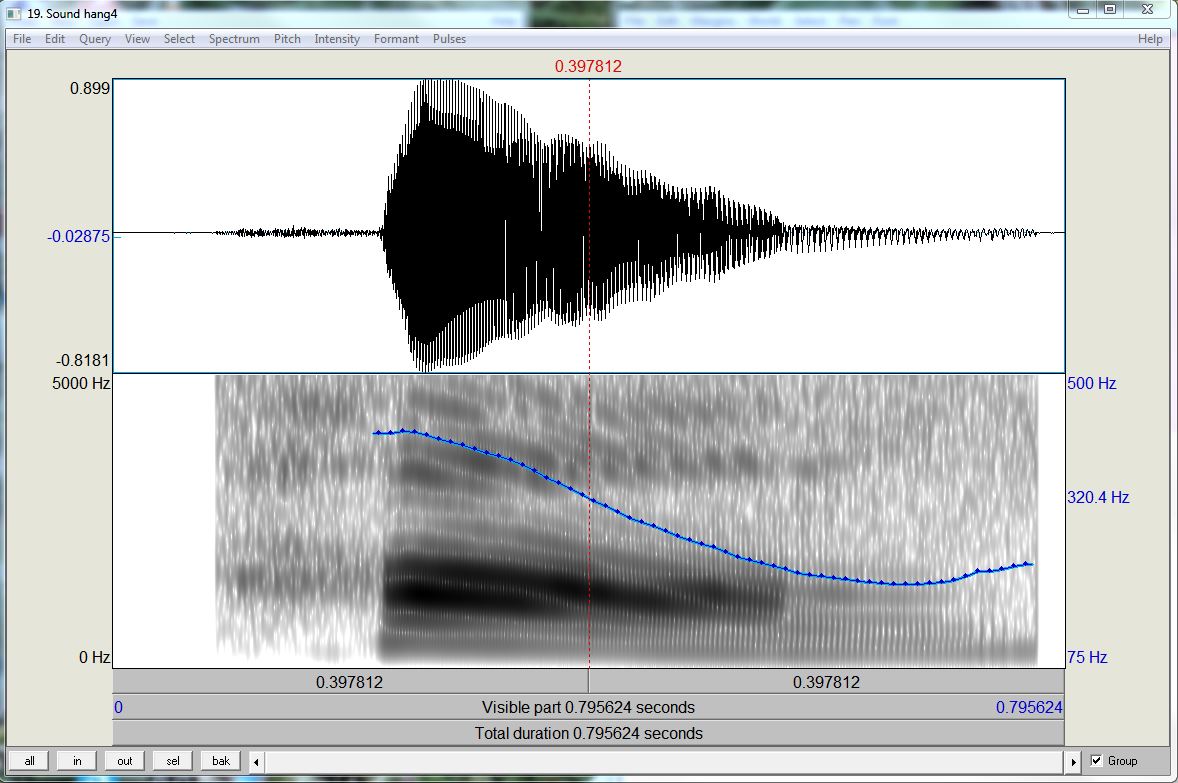Play the left 0.397812 segment bar
This screenshot has height=783, width=1178.
pyautogui.click(x=350, y=682)
